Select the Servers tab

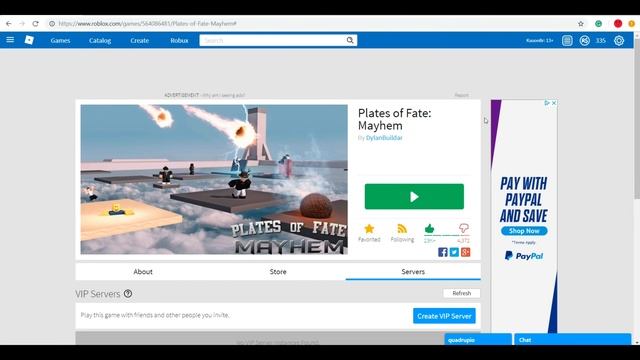pos(413,271)
